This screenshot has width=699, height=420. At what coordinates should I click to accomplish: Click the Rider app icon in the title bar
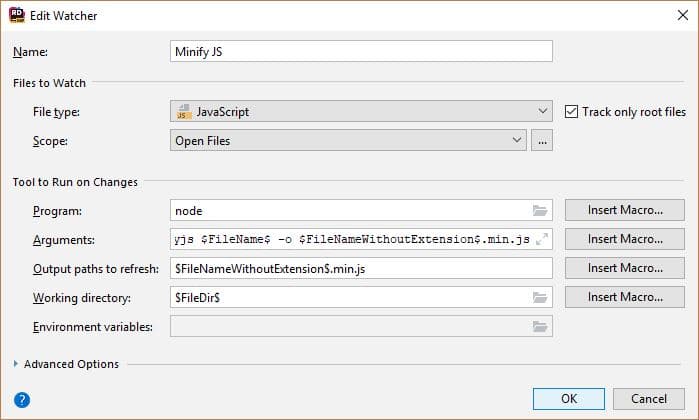pos(17,15)
